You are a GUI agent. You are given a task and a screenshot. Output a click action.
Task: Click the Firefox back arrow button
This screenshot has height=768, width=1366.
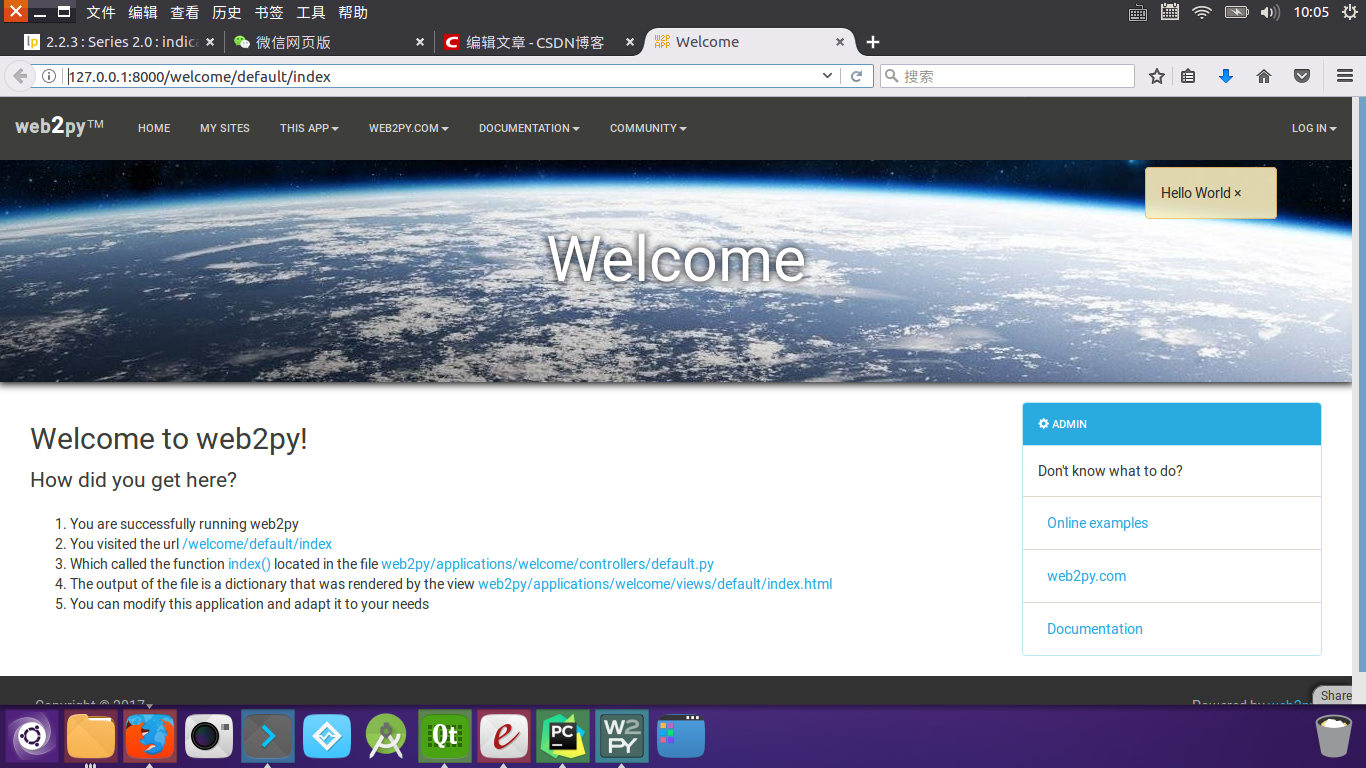tap(20, 77)
